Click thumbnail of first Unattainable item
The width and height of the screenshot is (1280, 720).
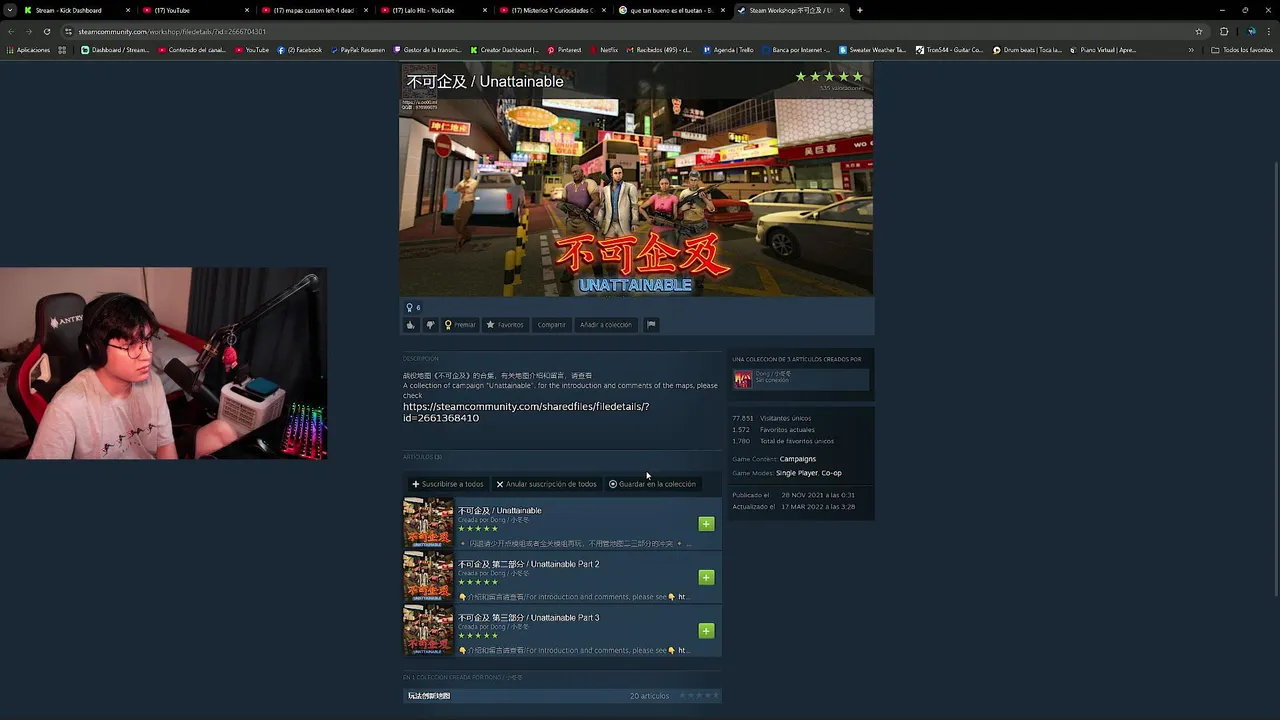click(428, 523)
